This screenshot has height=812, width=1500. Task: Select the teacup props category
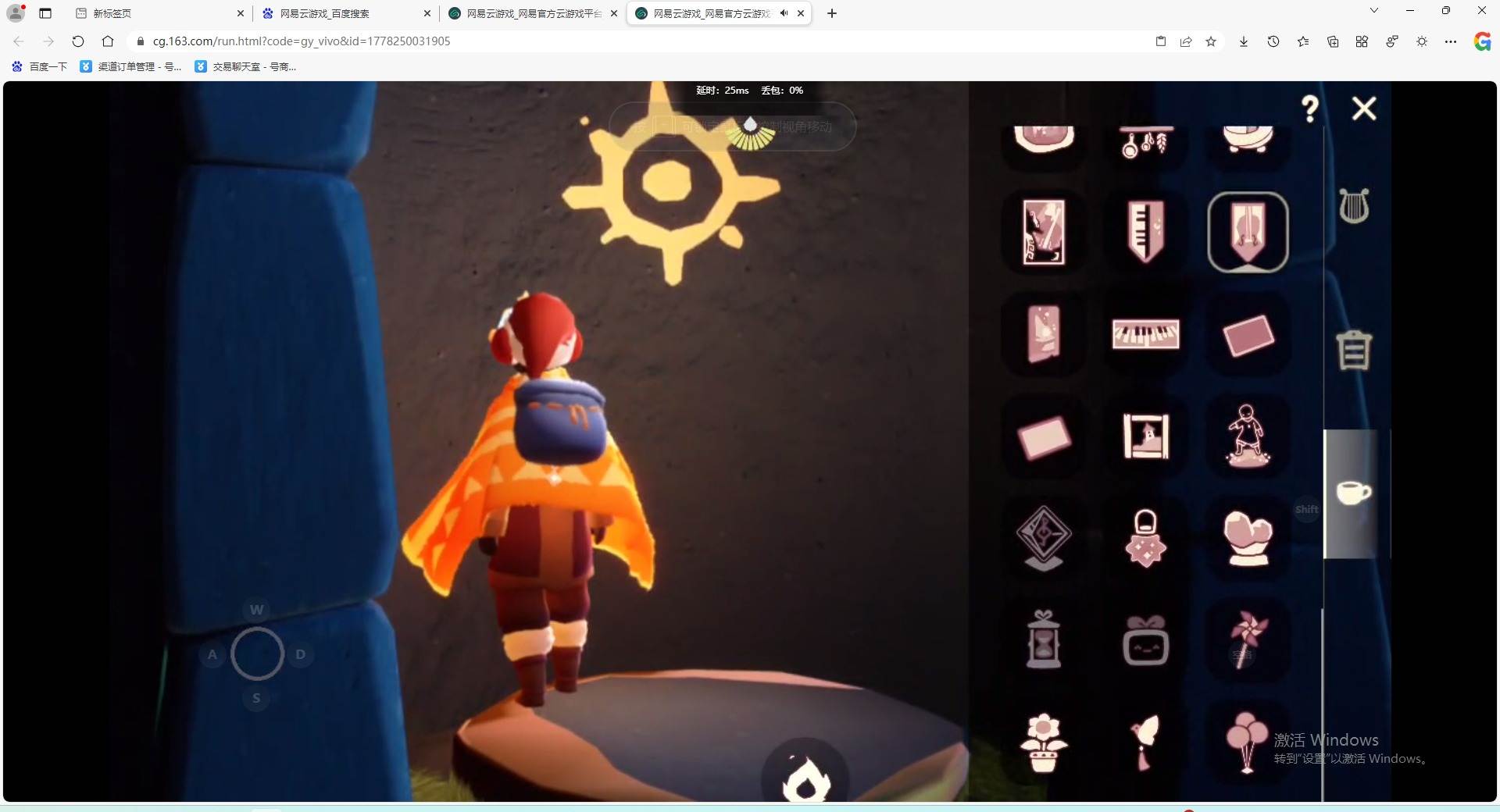point(1354,493)
